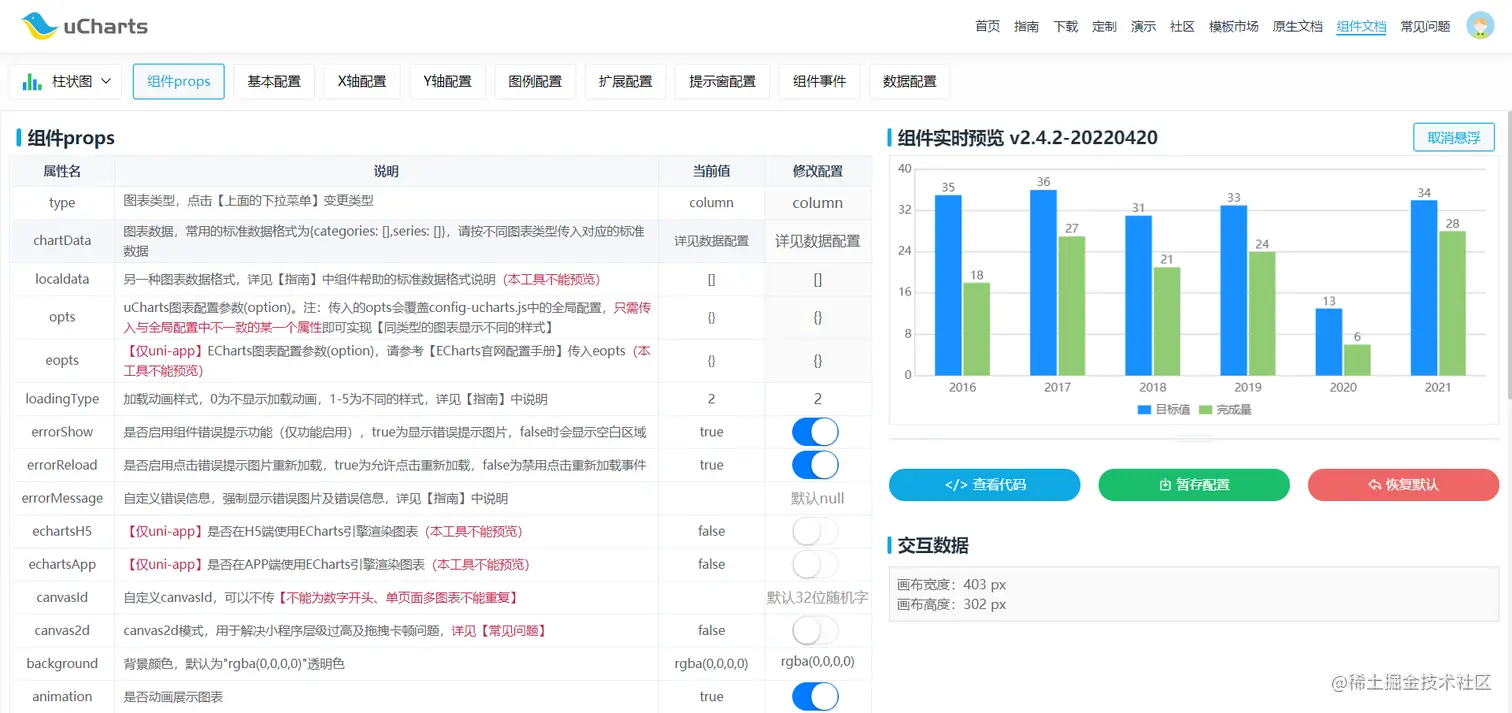This screenshot has width=1512, height=713.
Task: Click the type property name cell
Action: point(62,203)
